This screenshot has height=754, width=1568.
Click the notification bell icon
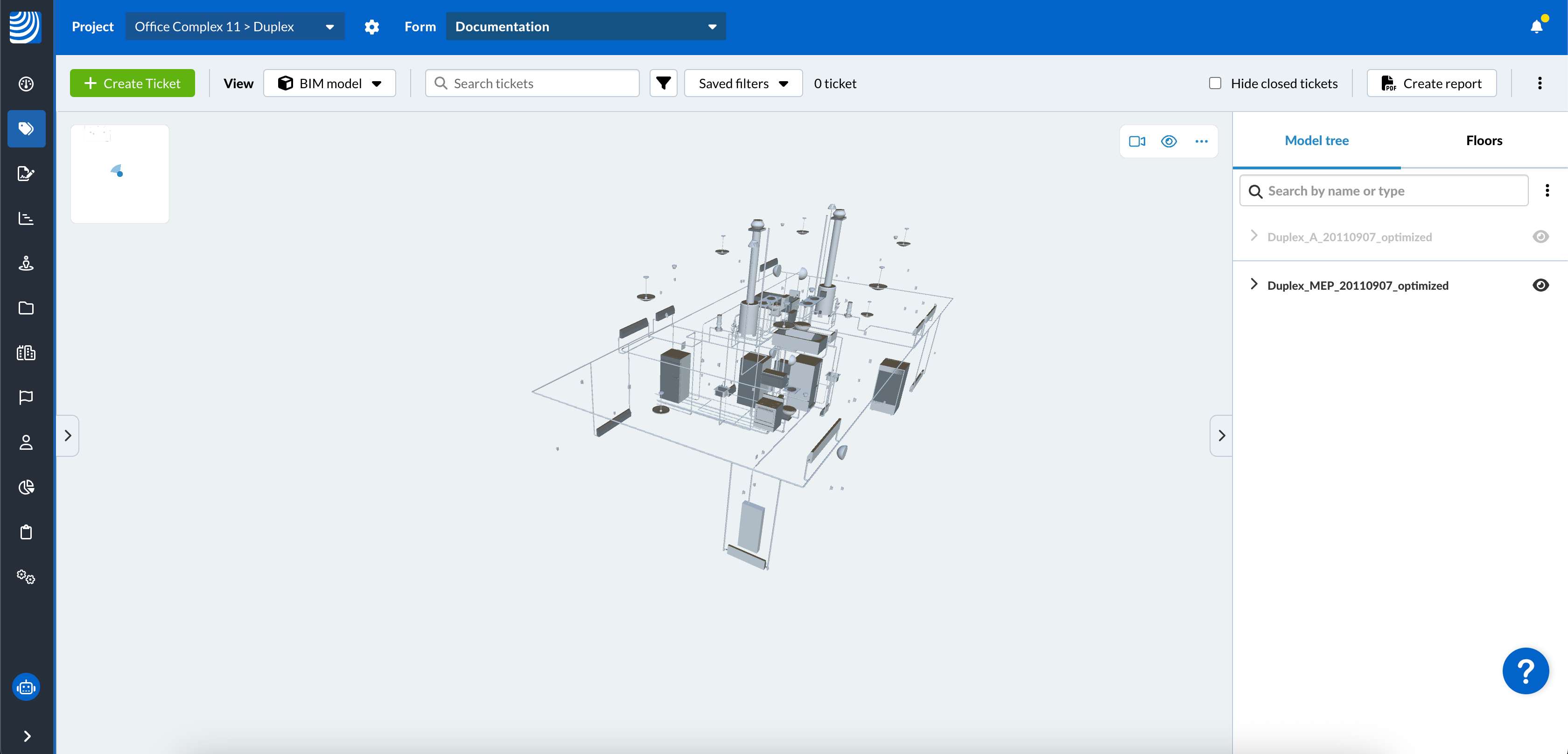pyautogui.click(x=1536, y=27)
